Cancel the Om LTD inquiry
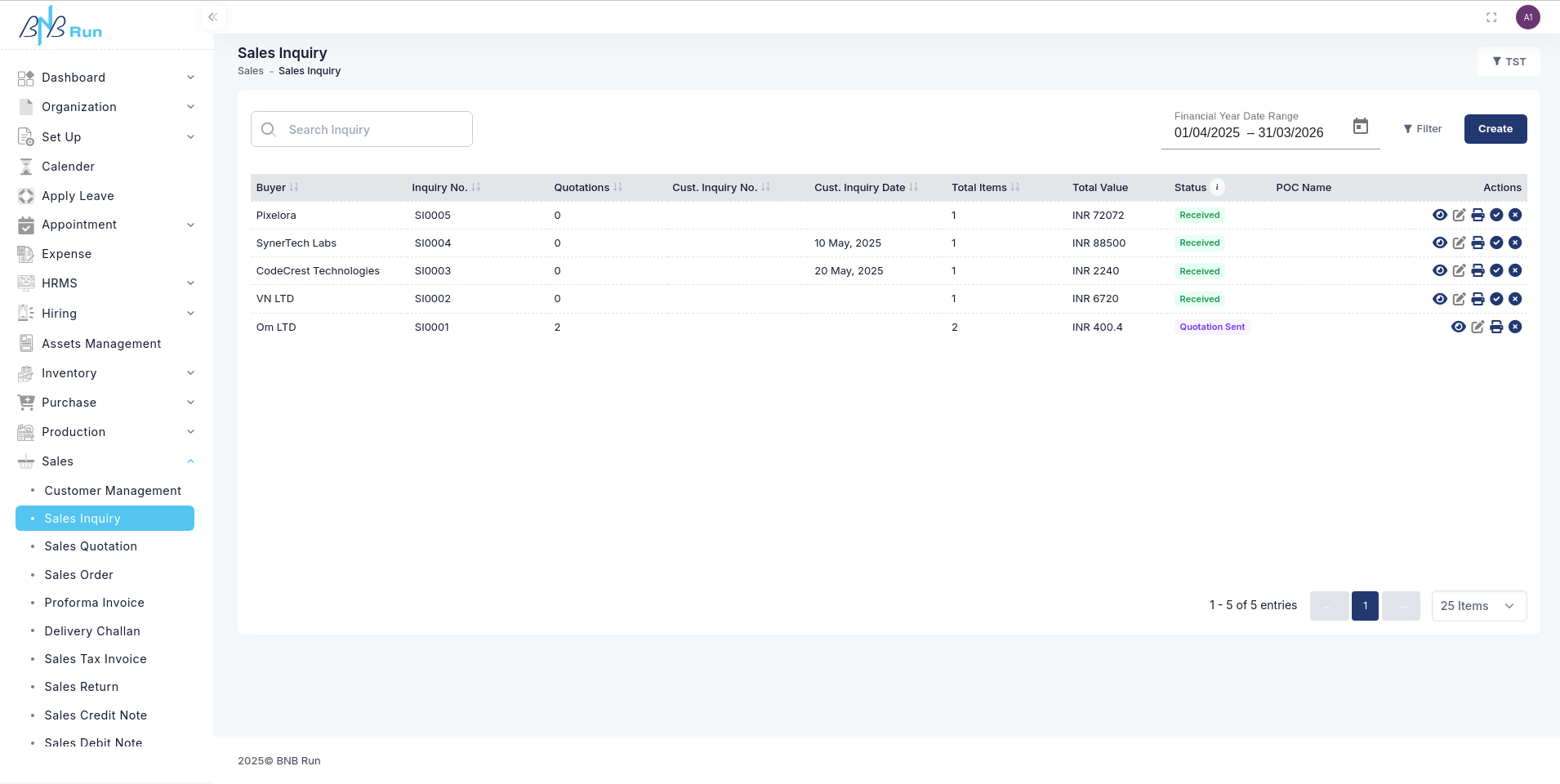Image resolution: width=1560 pixels, height=784 pixels. point(1515,327)
